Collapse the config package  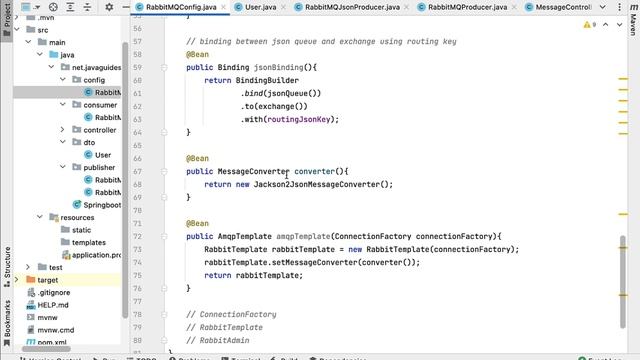click(x=63, y=80)
